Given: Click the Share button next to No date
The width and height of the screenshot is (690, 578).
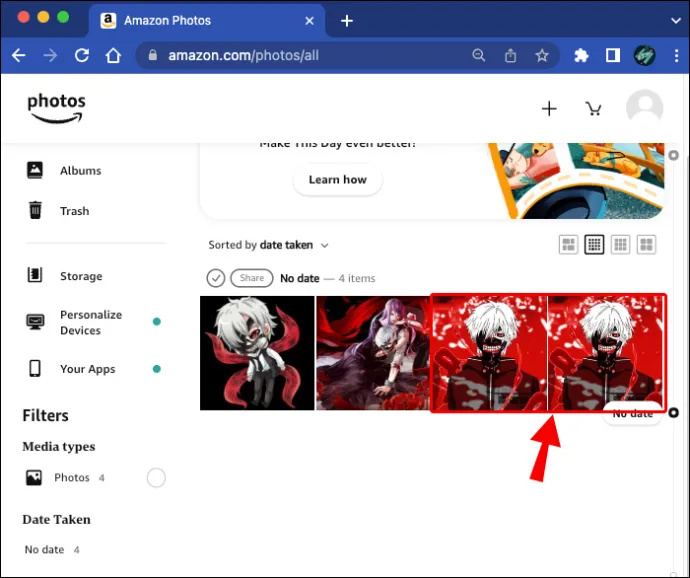Looking at the screenshot, I should pyautogui.click(x=252, y=278).
